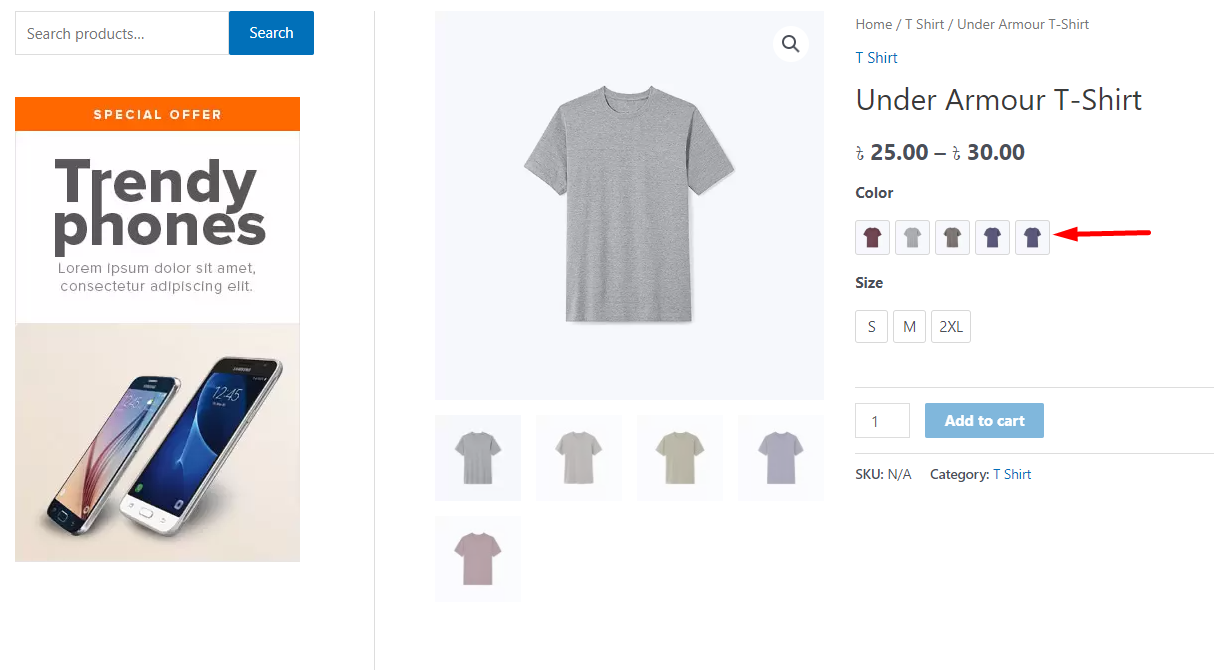Click the Add to cart button
Viewport: 1226px width, 670px height.
point(984,421)
